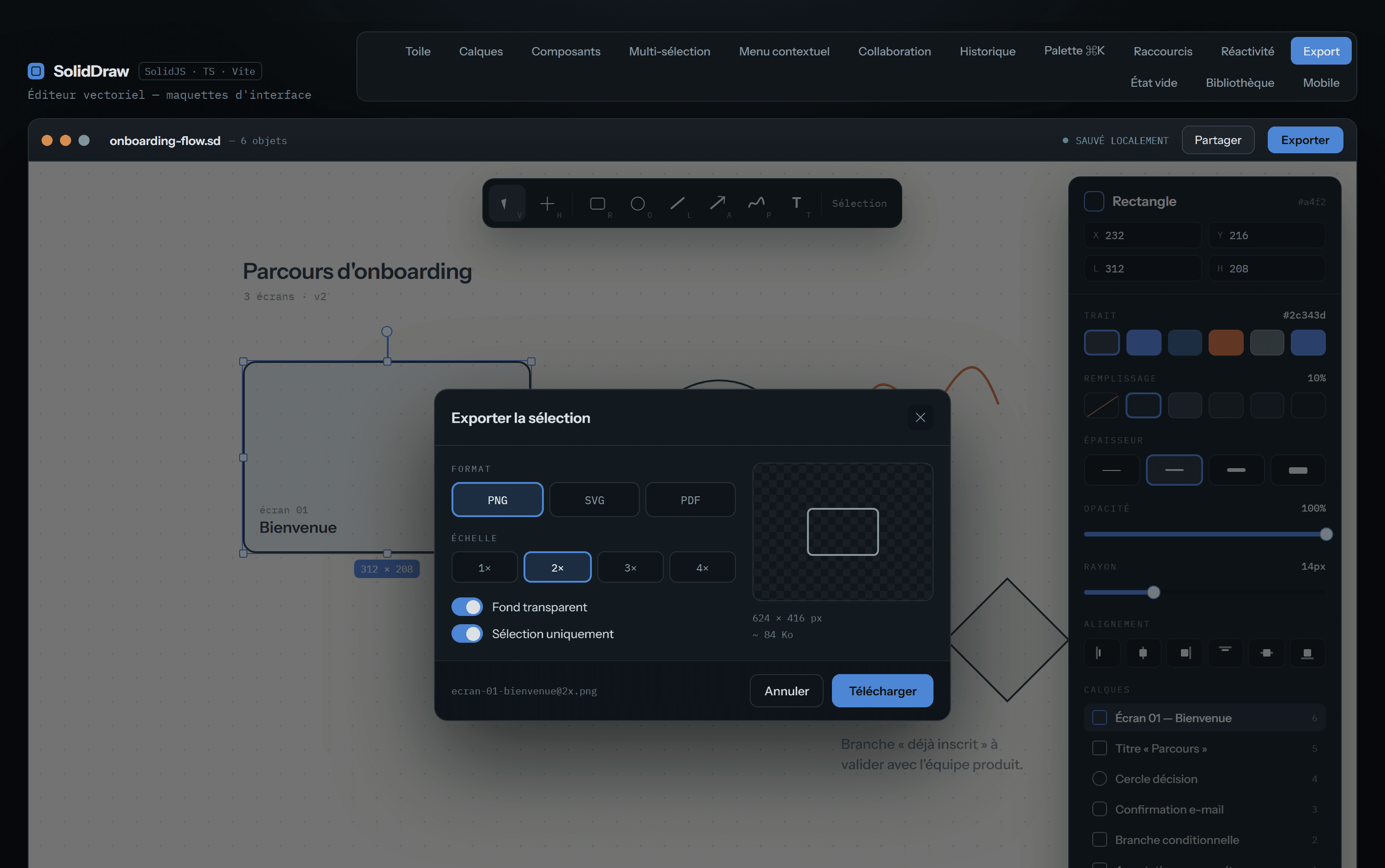Choose SVG as export format
This screenshot has width=1385, height=868.
coord(594,500)
